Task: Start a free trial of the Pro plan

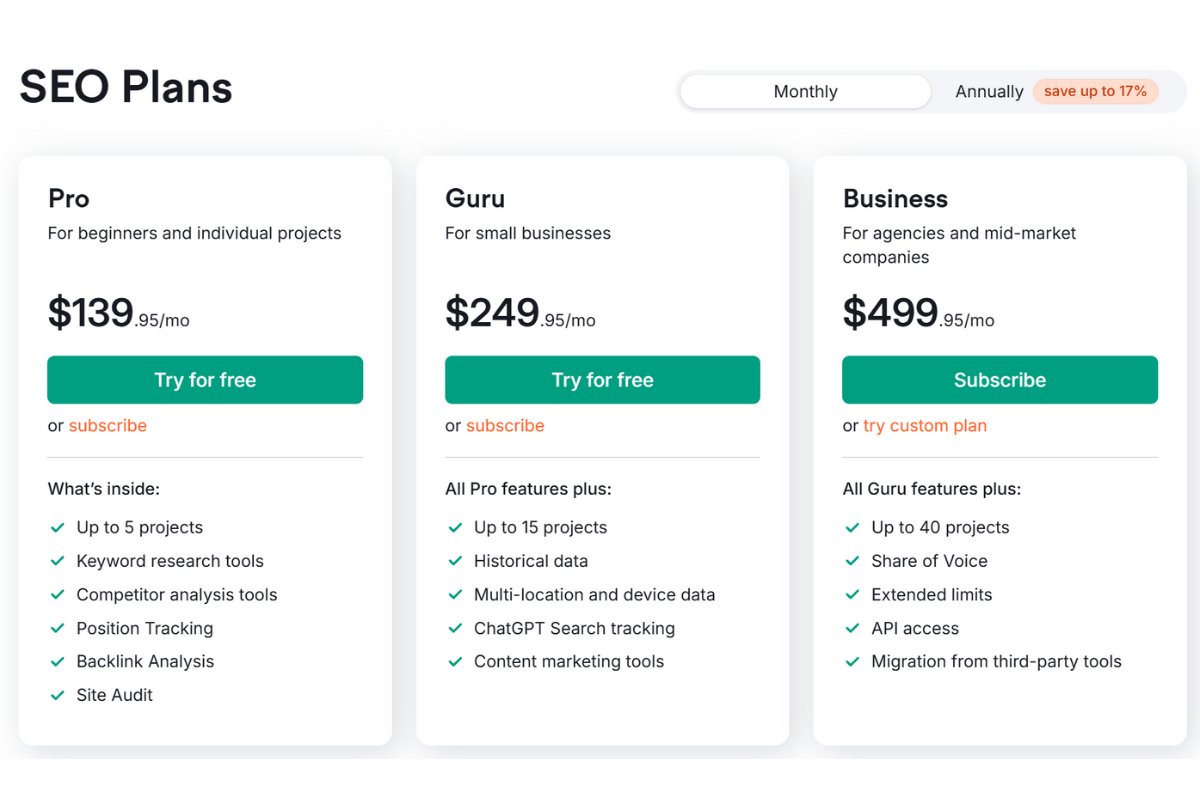Action: pyautogui.click(x=204, y=380)
